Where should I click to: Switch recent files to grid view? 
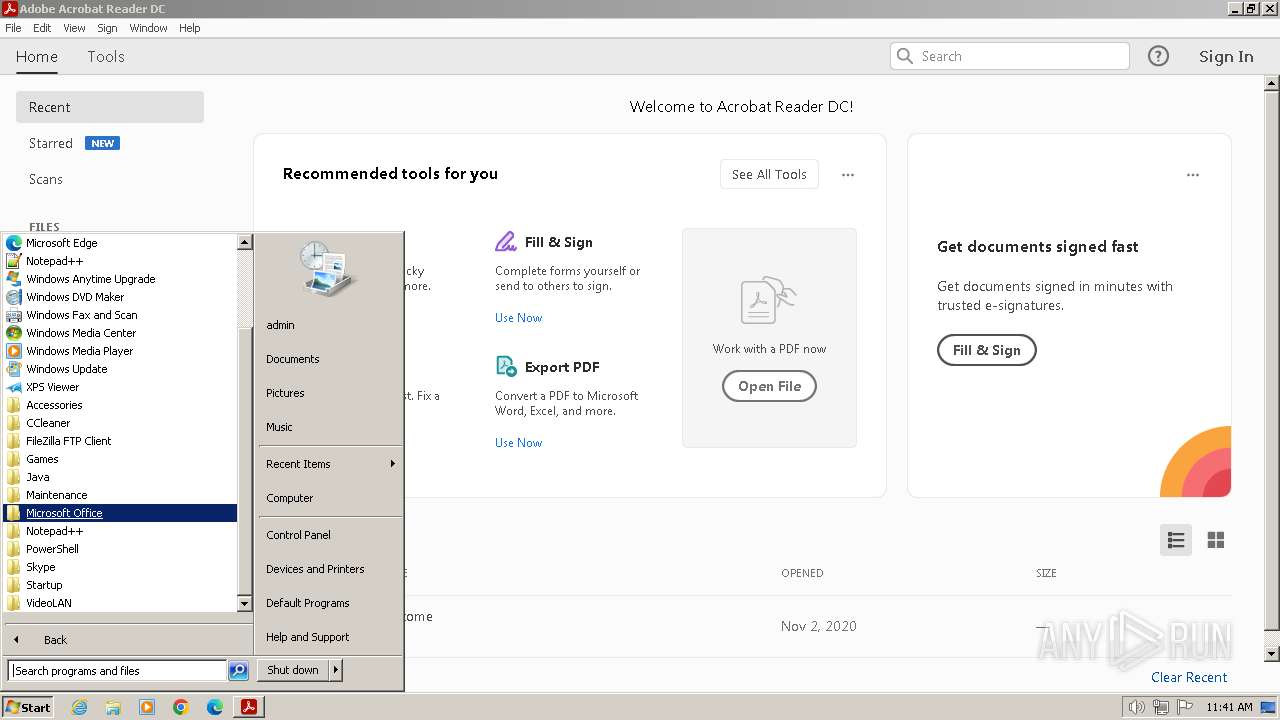click(x=1216, y=540)
